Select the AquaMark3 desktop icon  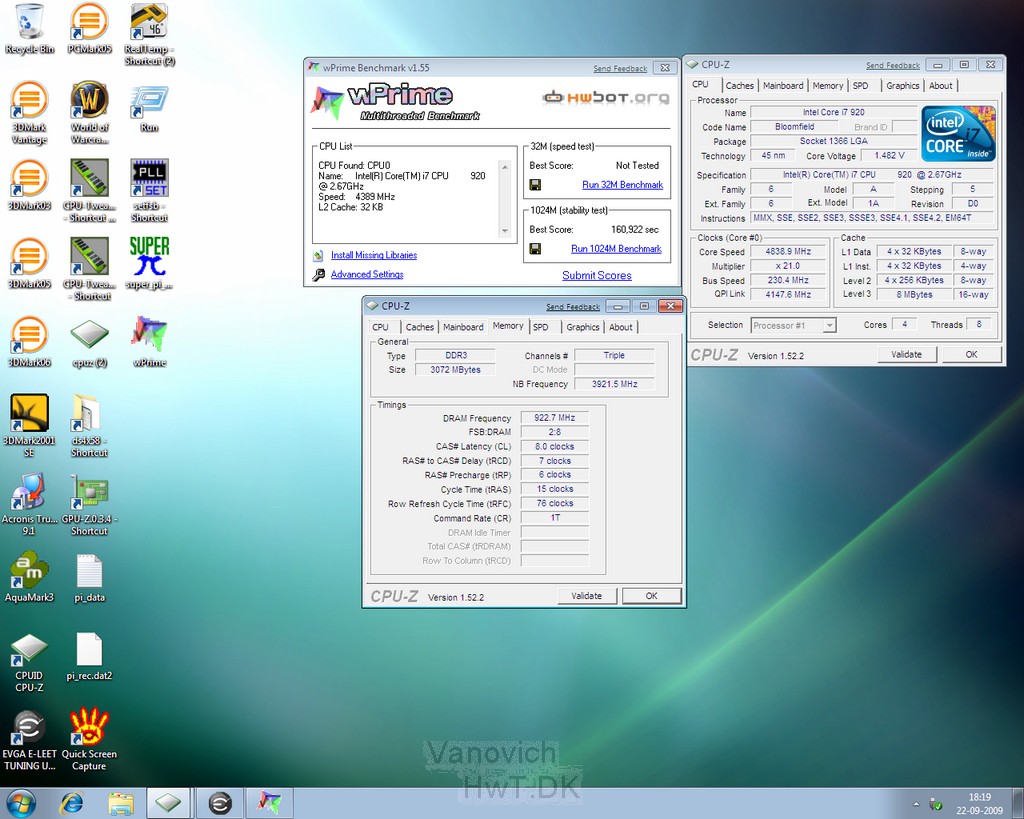[x=29, y=577]
